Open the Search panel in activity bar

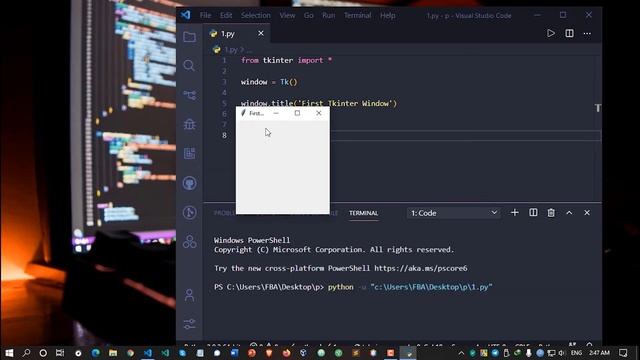point(189,66)
